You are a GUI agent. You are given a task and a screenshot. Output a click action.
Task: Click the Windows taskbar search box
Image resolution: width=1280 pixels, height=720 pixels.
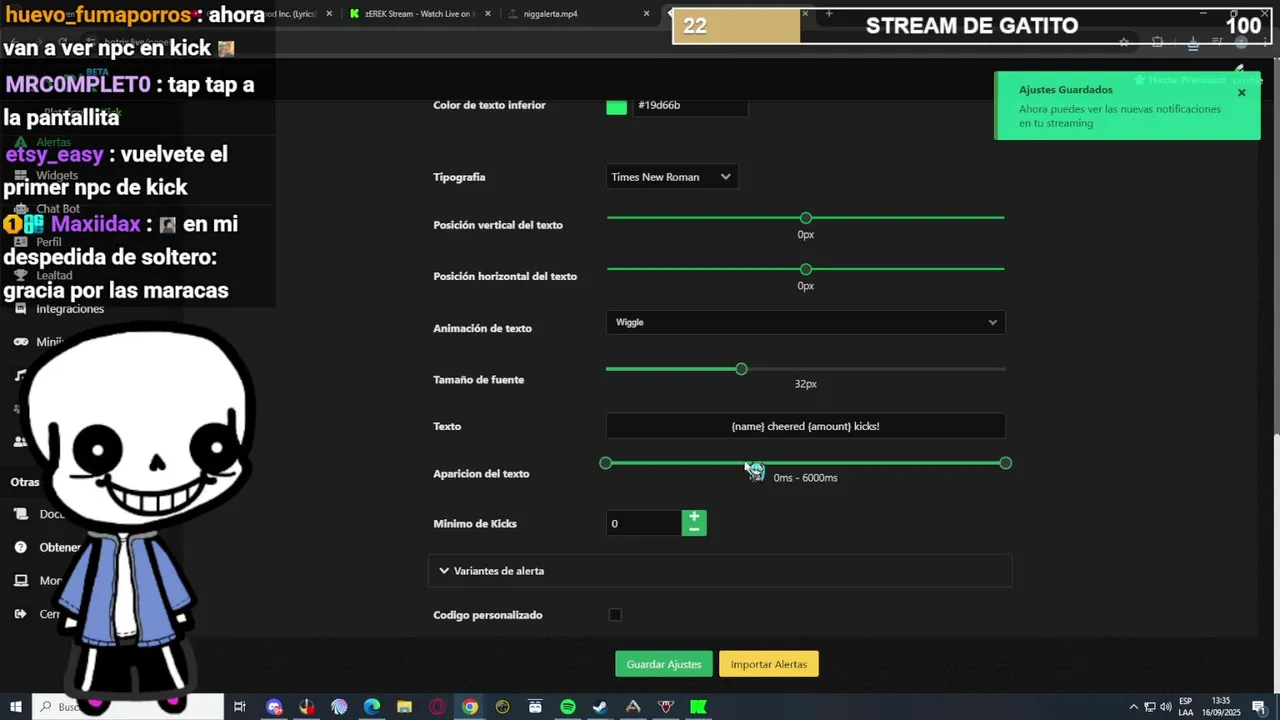[x=130, y=707]
